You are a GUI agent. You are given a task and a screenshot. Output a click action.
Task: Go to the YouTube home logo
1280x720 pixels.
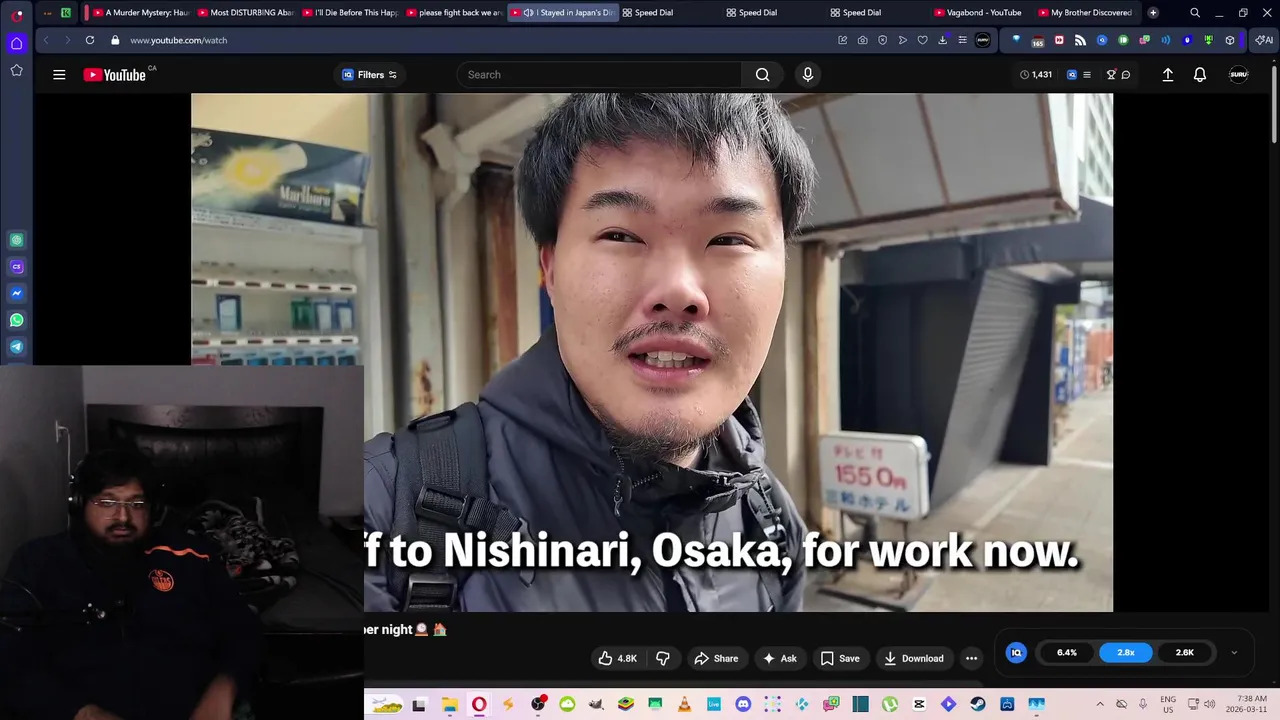pyautogui.click(x=115, y=75)
